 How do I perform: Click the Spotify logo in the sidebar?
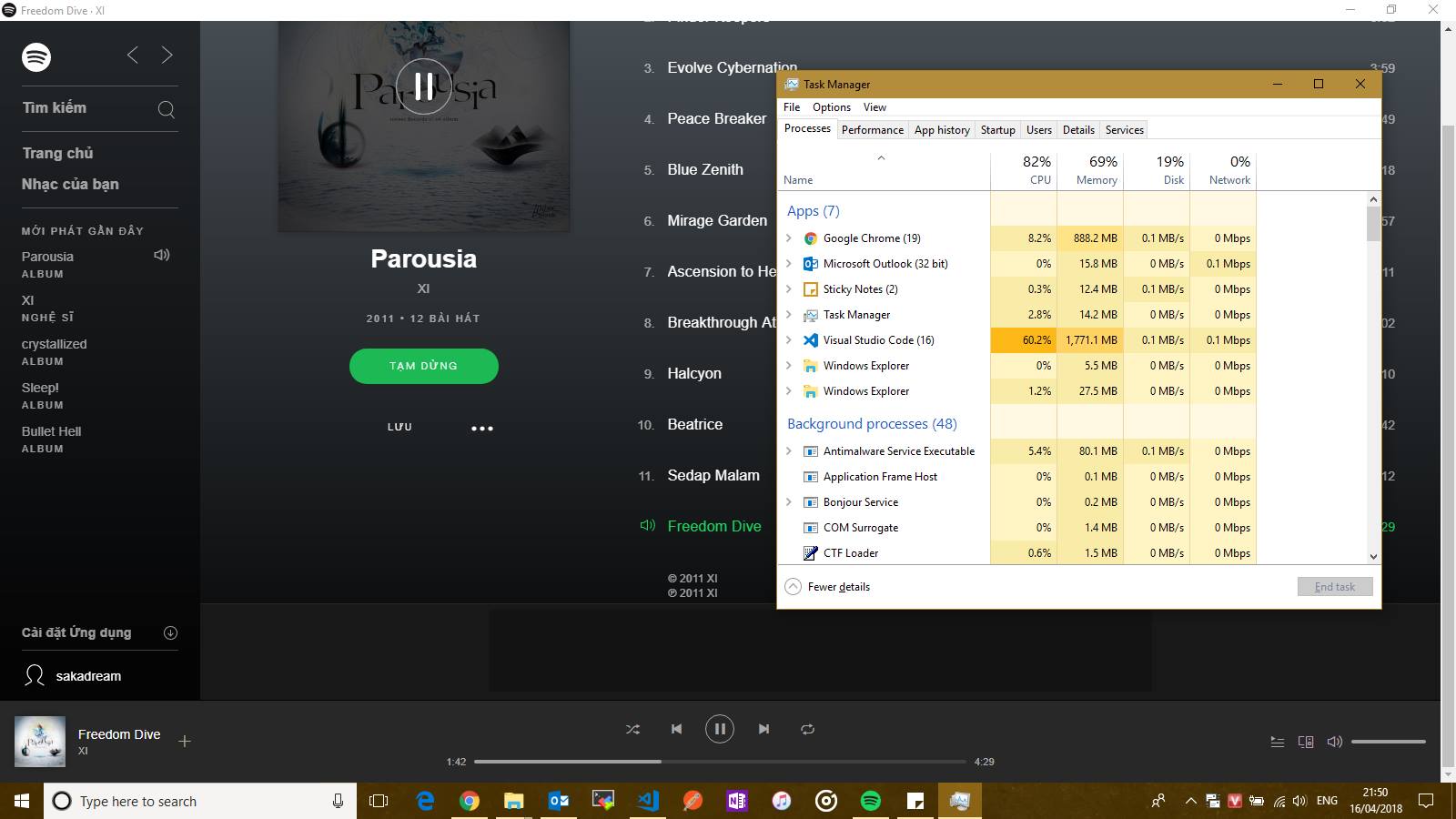click(36, 57)
